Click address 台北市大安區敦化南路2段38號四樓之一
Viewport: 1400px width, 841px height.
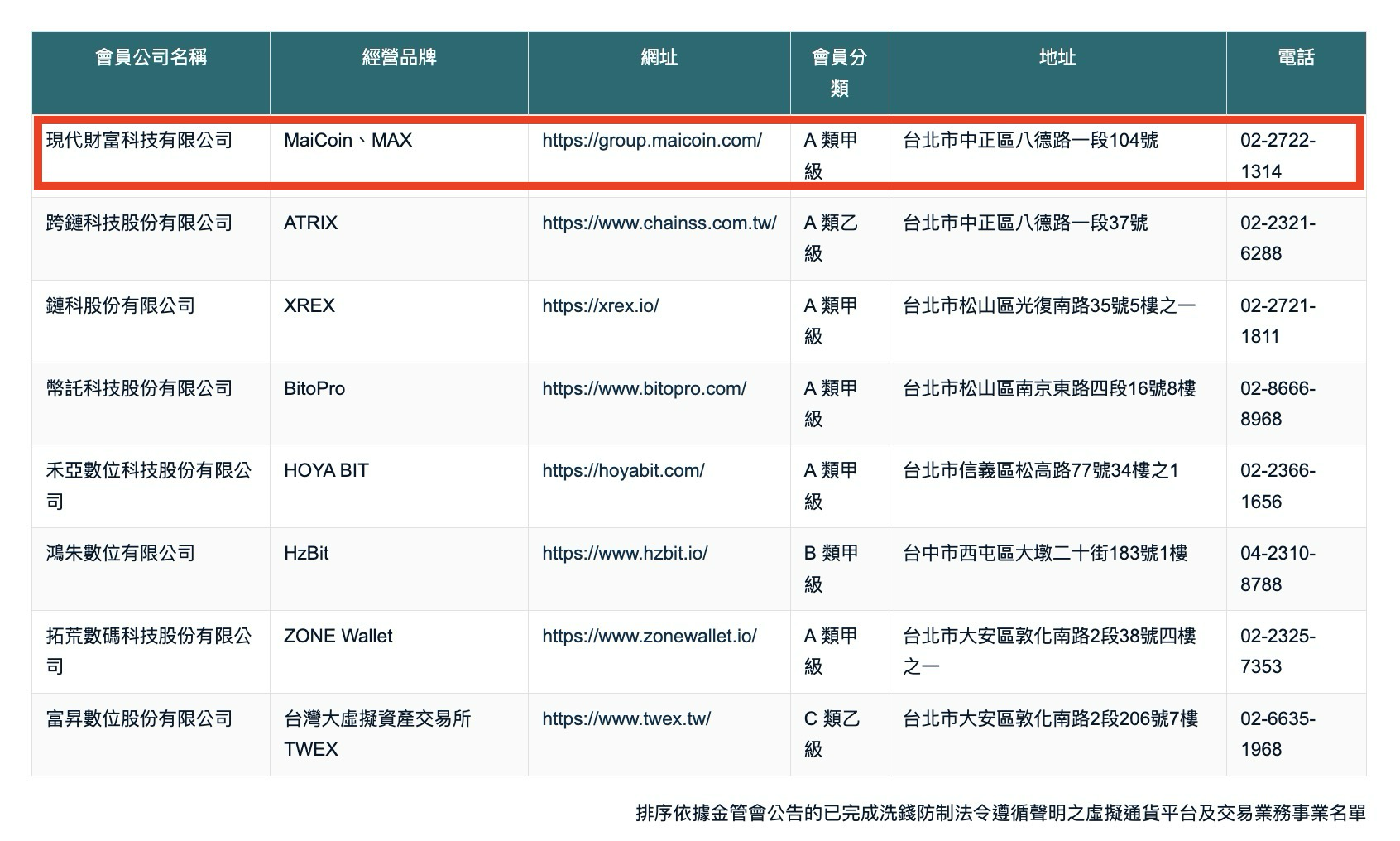(x=1049, y=651)
